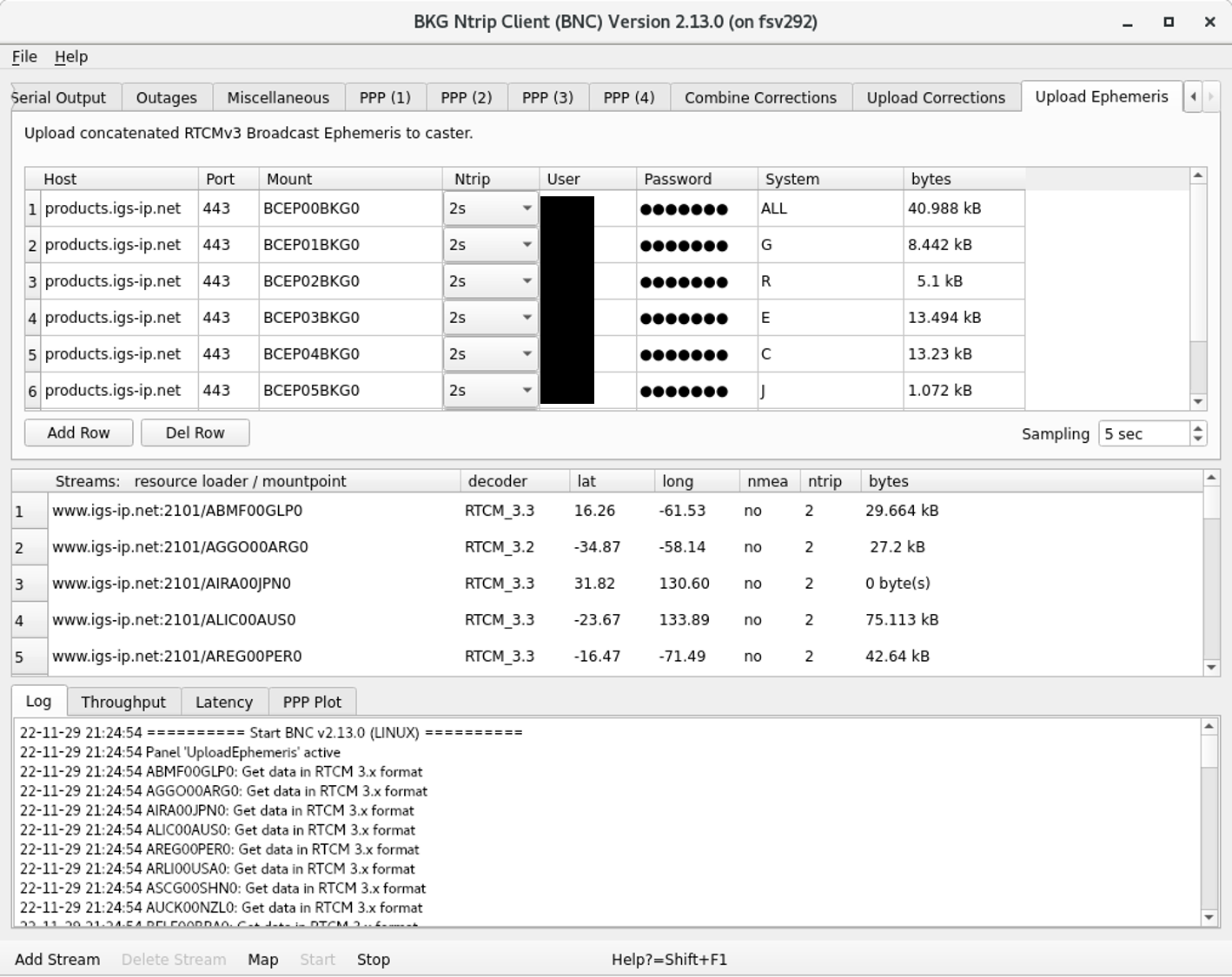Click the streams list scroll-down arrow
The height and width of the screenshot is (977, 1232).
coord(1211,667)
